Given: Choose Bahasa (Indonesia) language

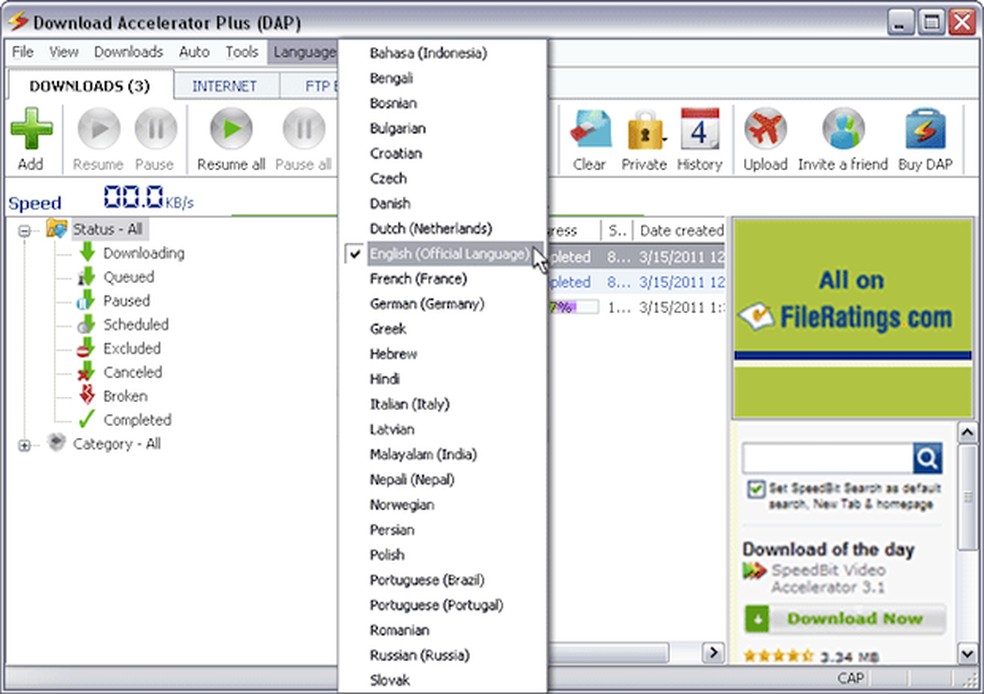Looking at the screenshot, I should tap(442, 53).
